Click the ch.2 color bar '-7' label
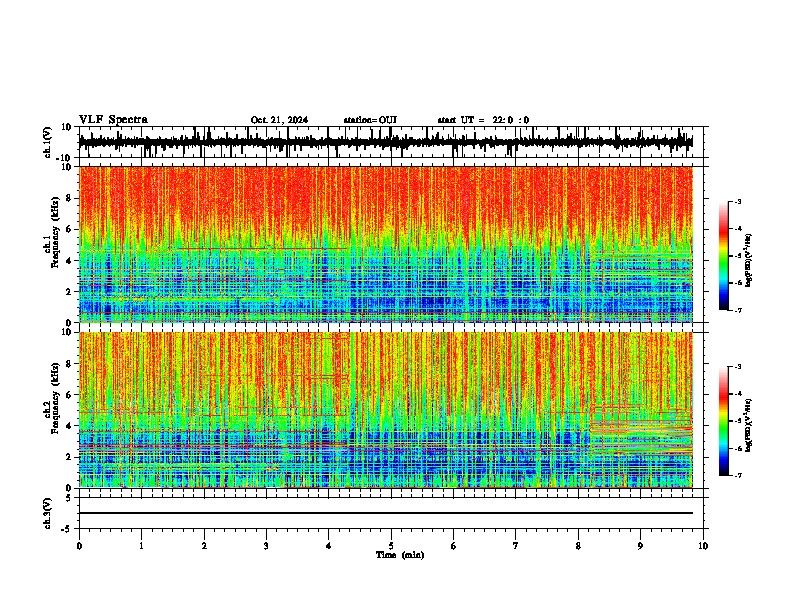Image resolution: width=792 pixels, height=612 pixels. click(737, 475)
